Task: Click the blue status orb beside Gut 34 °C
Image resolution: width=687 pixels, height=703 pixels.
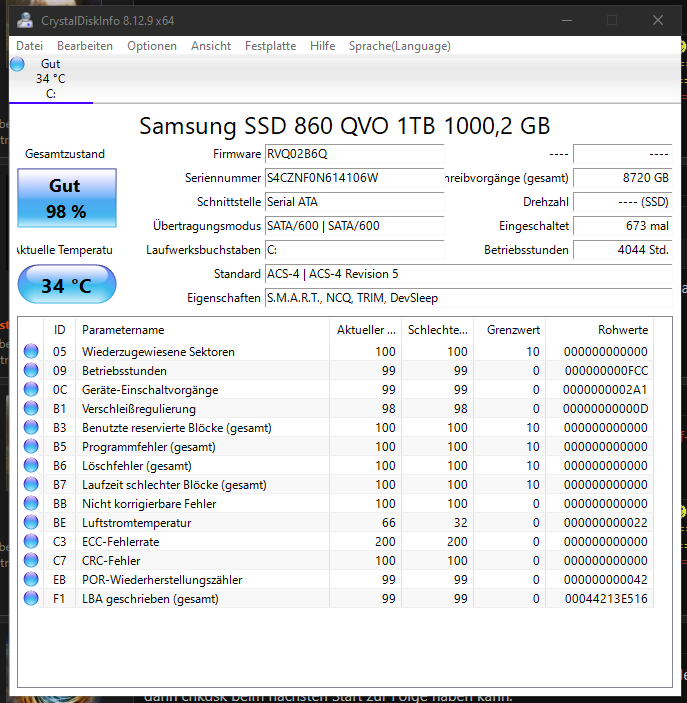Action: (x=17, y=64)
